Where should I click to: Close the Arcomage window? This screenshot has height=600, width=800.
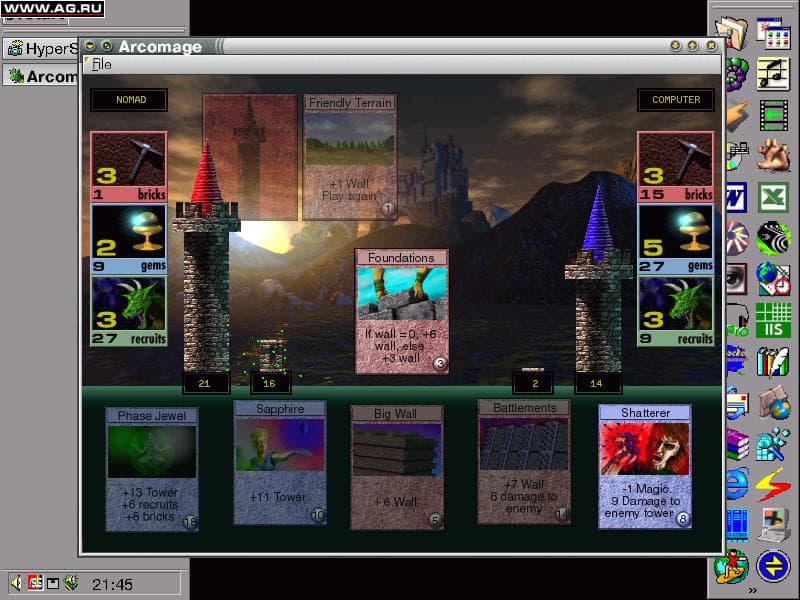click(x=711, y=46)
